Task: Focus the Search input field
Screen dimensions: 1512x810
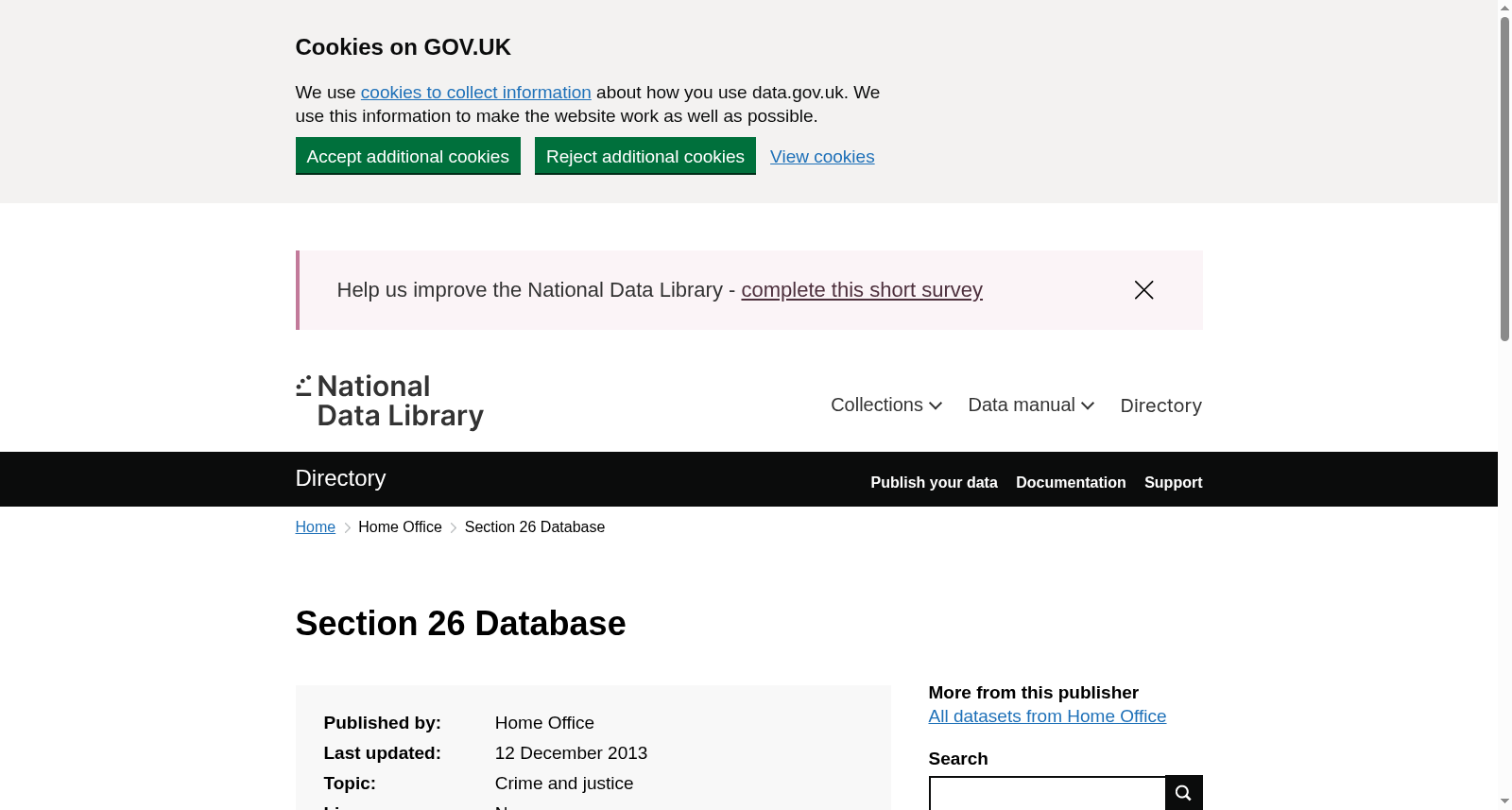Action: (1047, 793)
